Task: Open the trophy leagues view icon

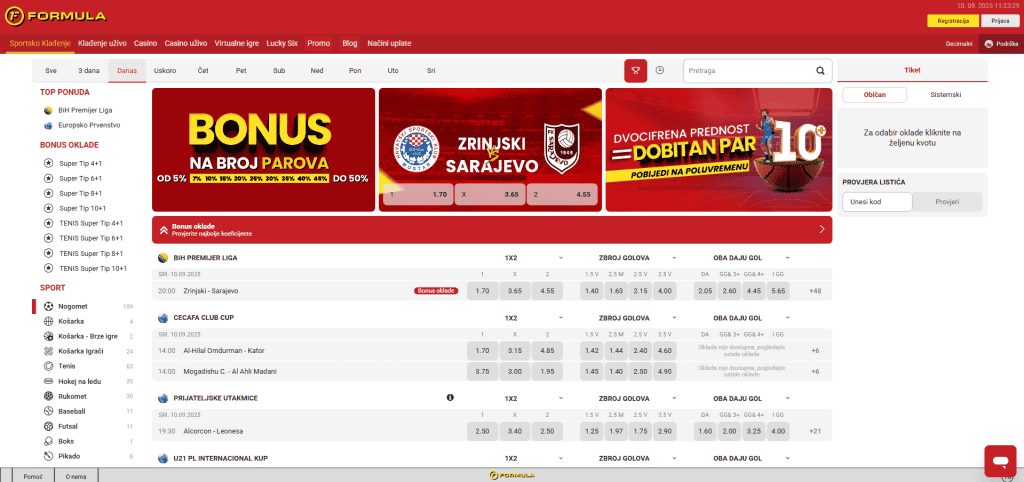Action: coord(635,71)
